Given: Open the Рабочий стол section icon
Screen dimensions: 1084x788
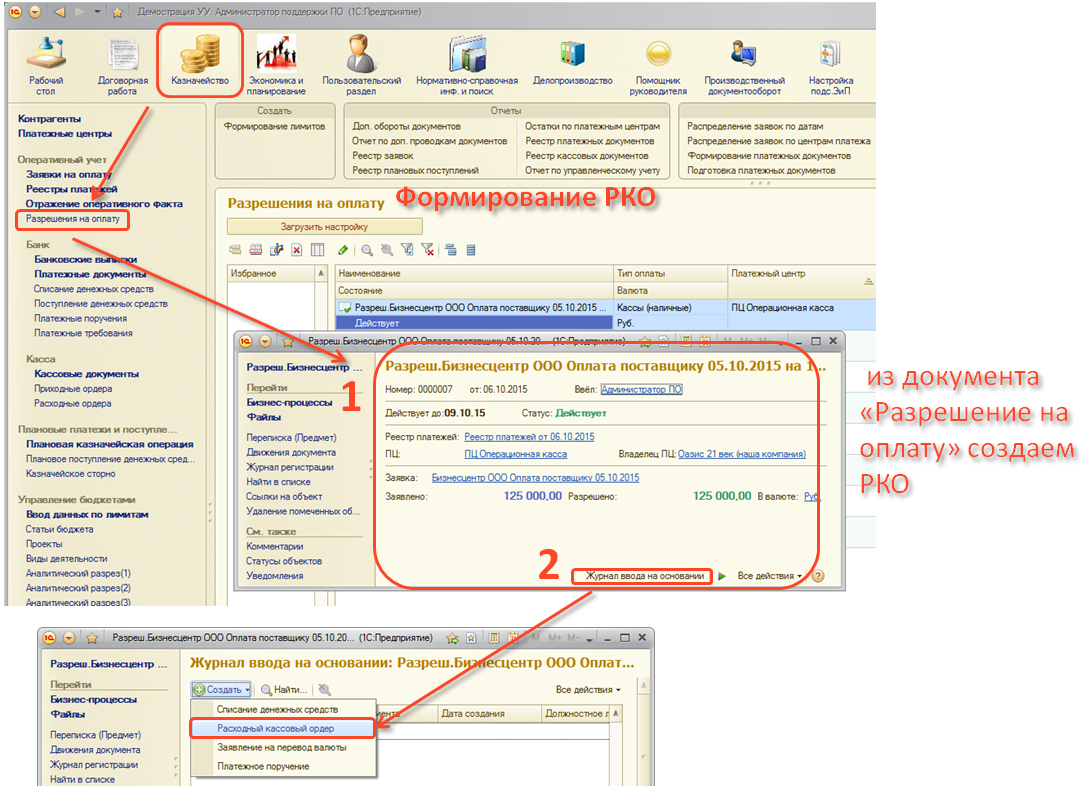Looking at the screenshot, I should point(46,62).
